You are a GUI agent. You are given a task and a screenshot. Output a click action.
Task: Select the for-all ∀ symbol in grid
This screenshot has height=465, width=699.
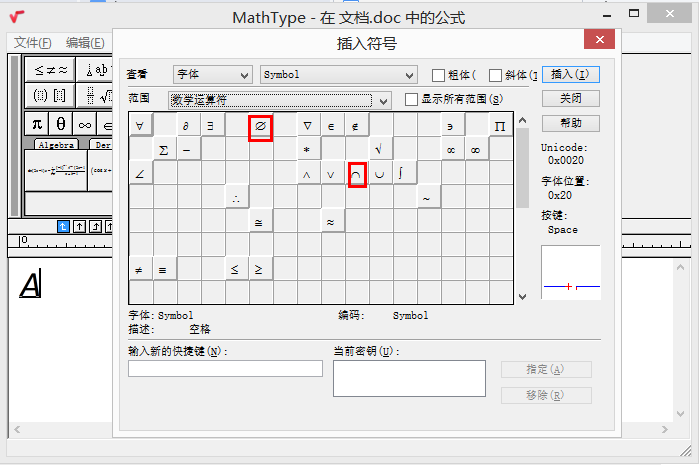pos(140,125)
